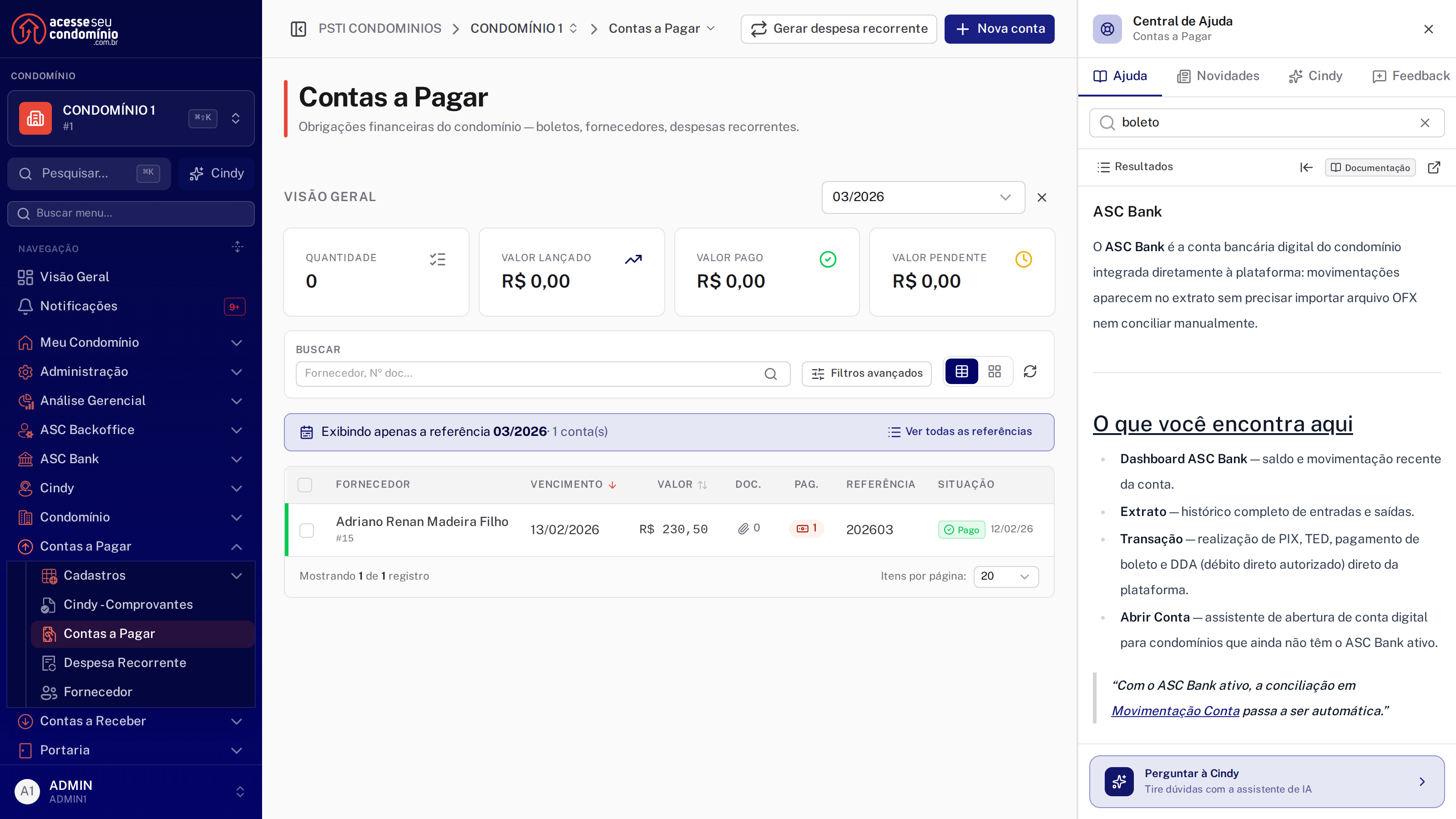Focus the Buscar menu field
This screenshot has width=1456, height=819.
pyautogui.click(x=131, y=214)
